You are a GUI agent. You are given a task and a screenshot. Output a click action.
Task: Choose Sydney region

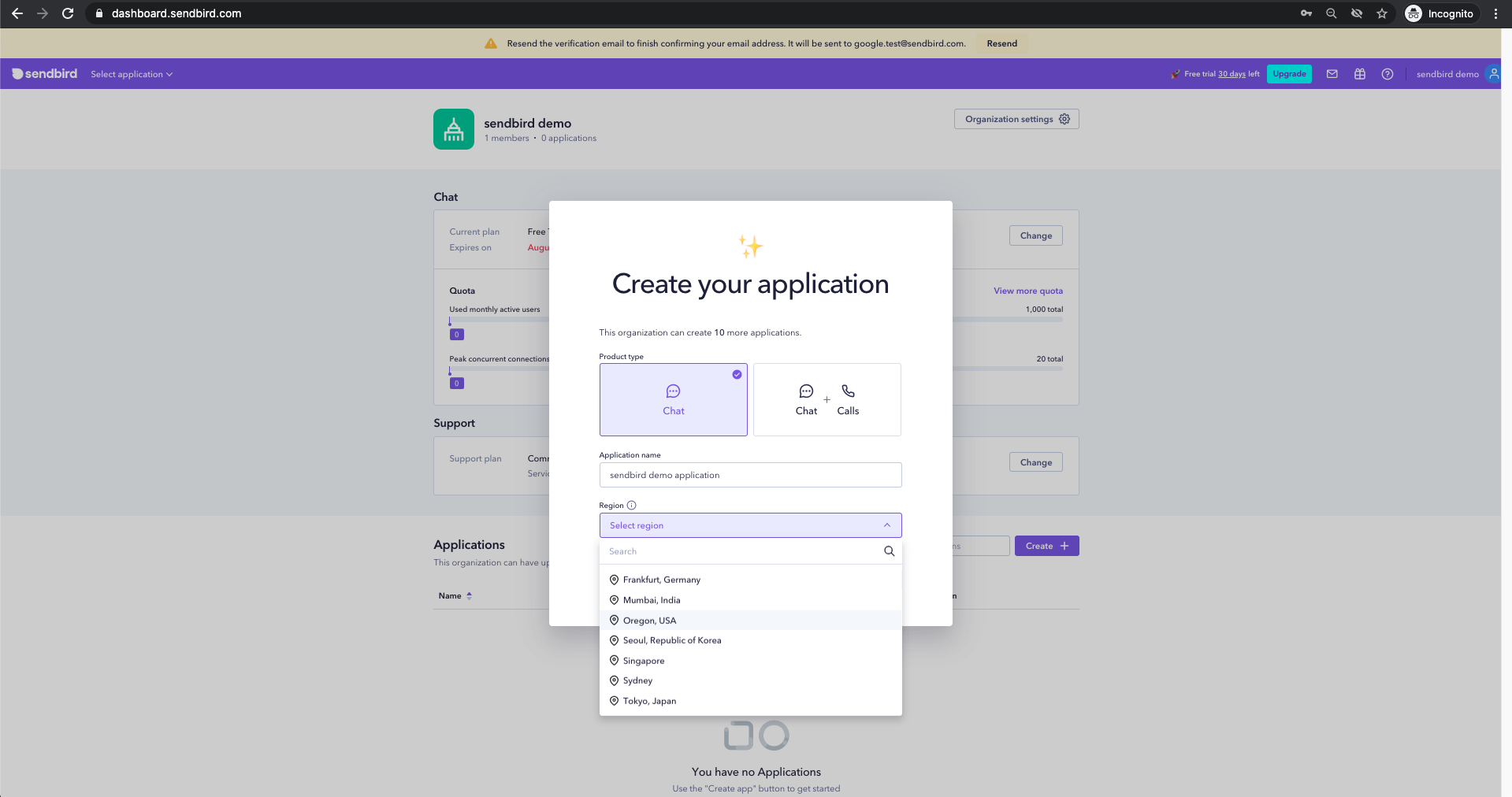coord(750,680)
